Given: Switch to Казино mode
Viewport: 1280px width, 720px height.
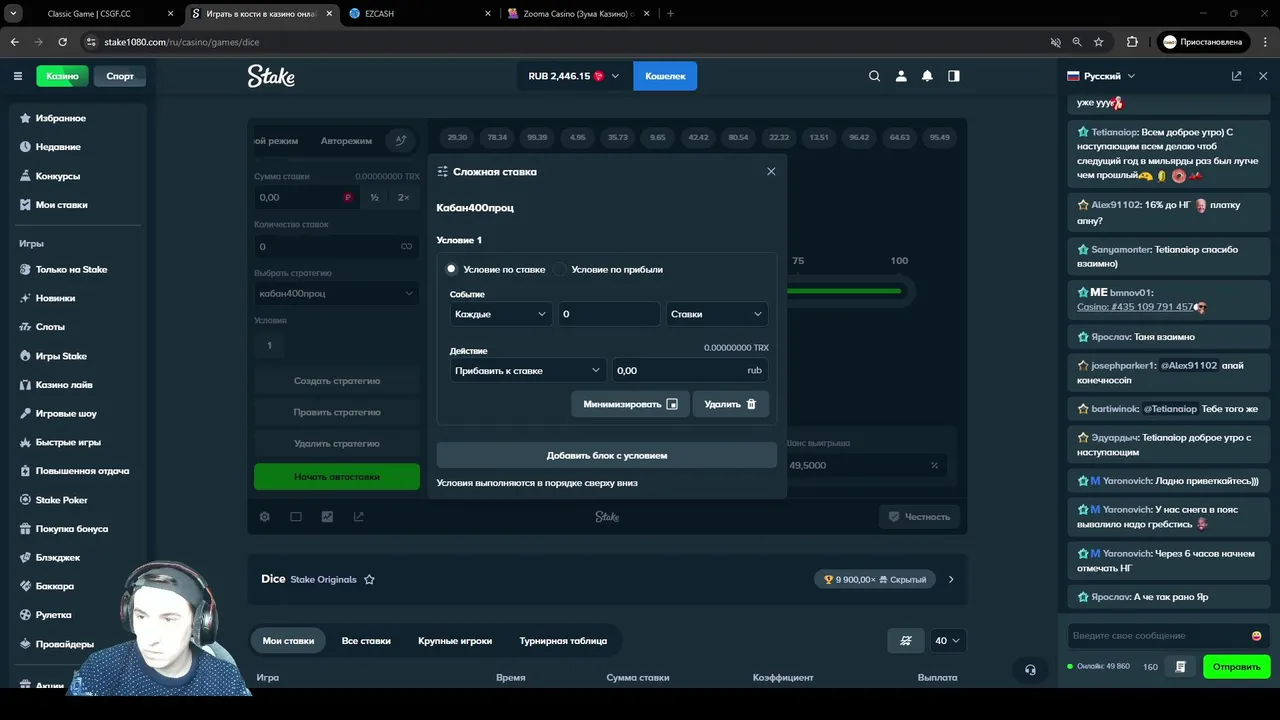Looking at the screenshot, I should [62, 76].
